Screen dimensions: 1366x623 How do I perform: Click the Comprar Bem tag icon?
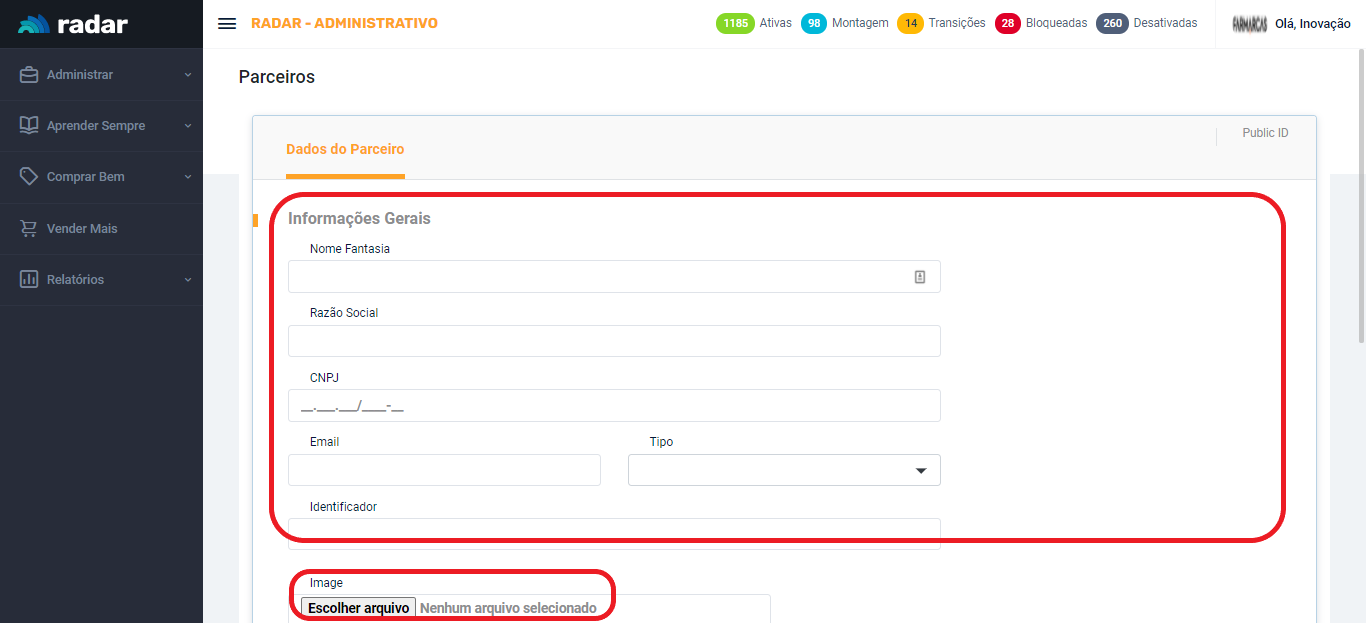click(29, 177)
